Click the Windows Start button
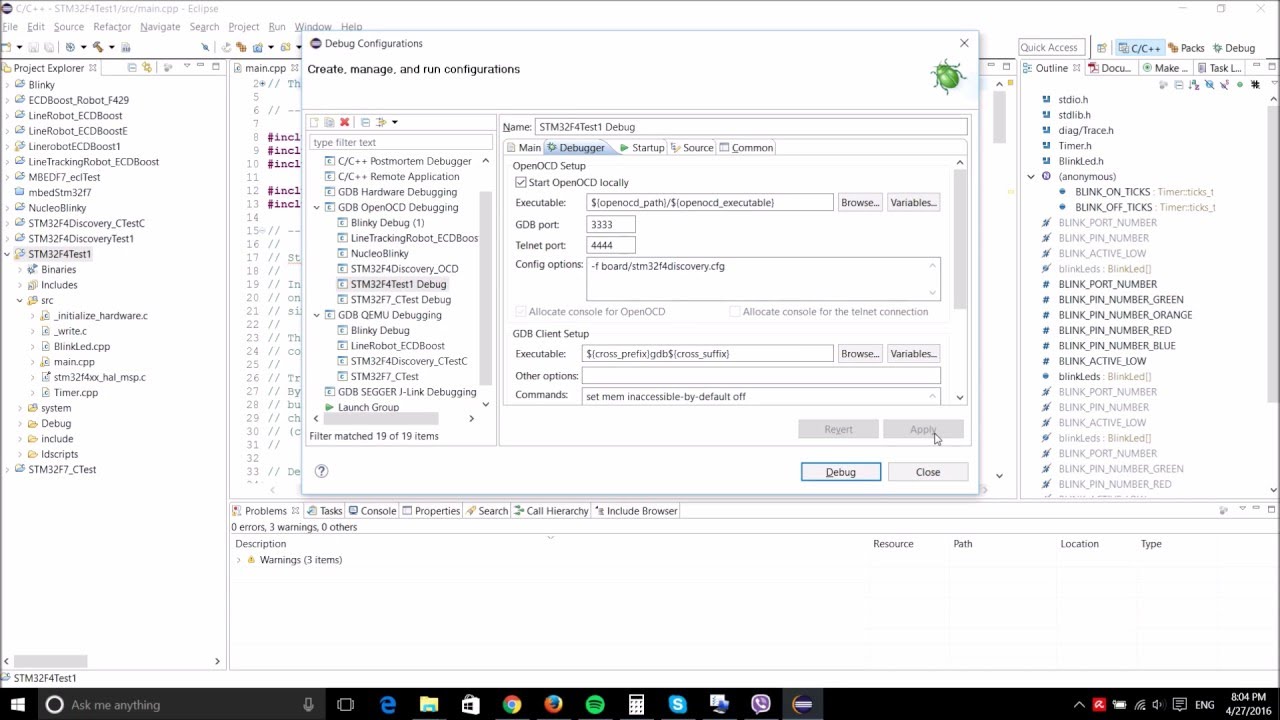The width and height of the screenshot is (1280, 720). (x=18, y=705)
